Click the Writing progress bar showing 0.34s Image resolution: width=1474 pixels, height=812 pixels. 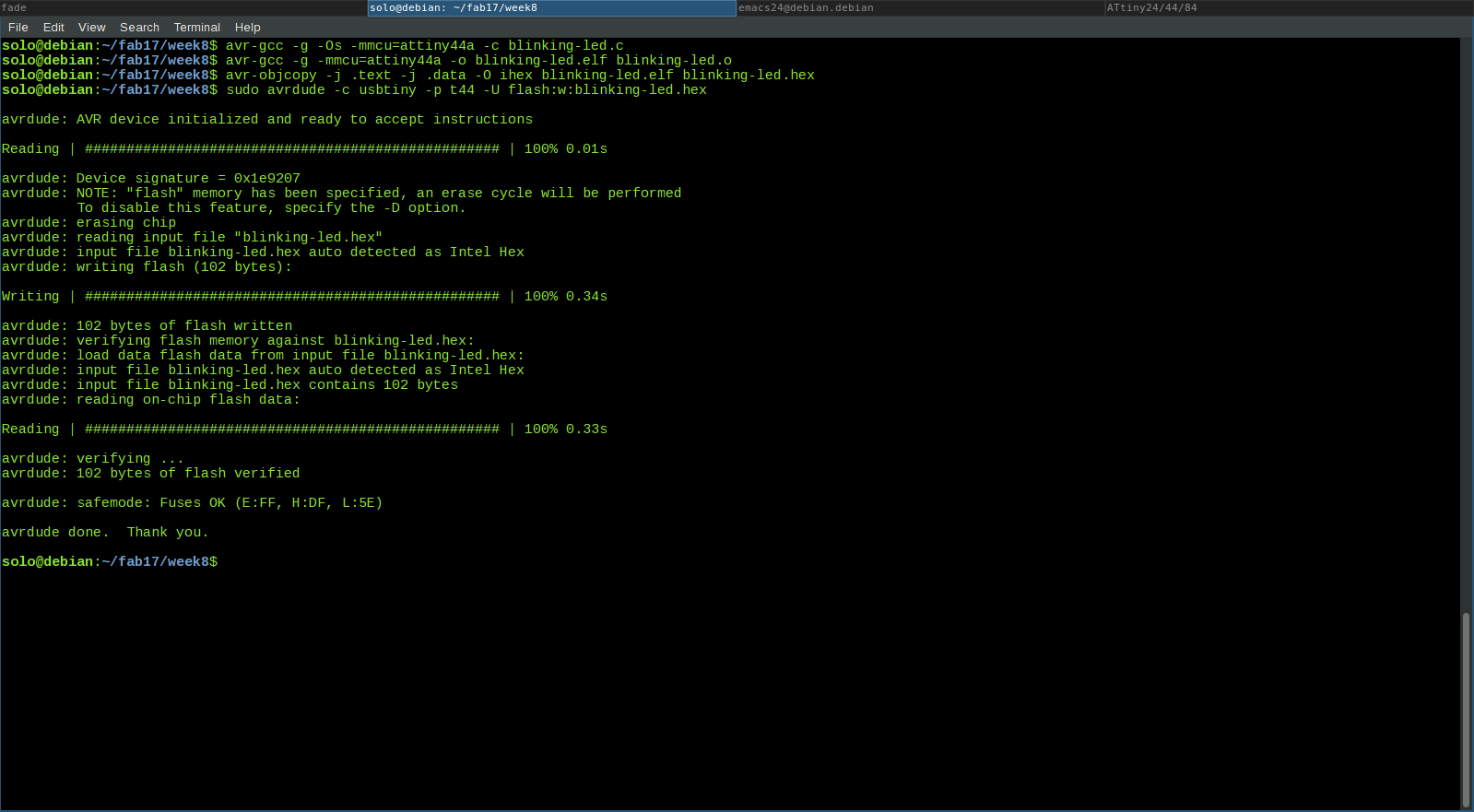[304, 296]
